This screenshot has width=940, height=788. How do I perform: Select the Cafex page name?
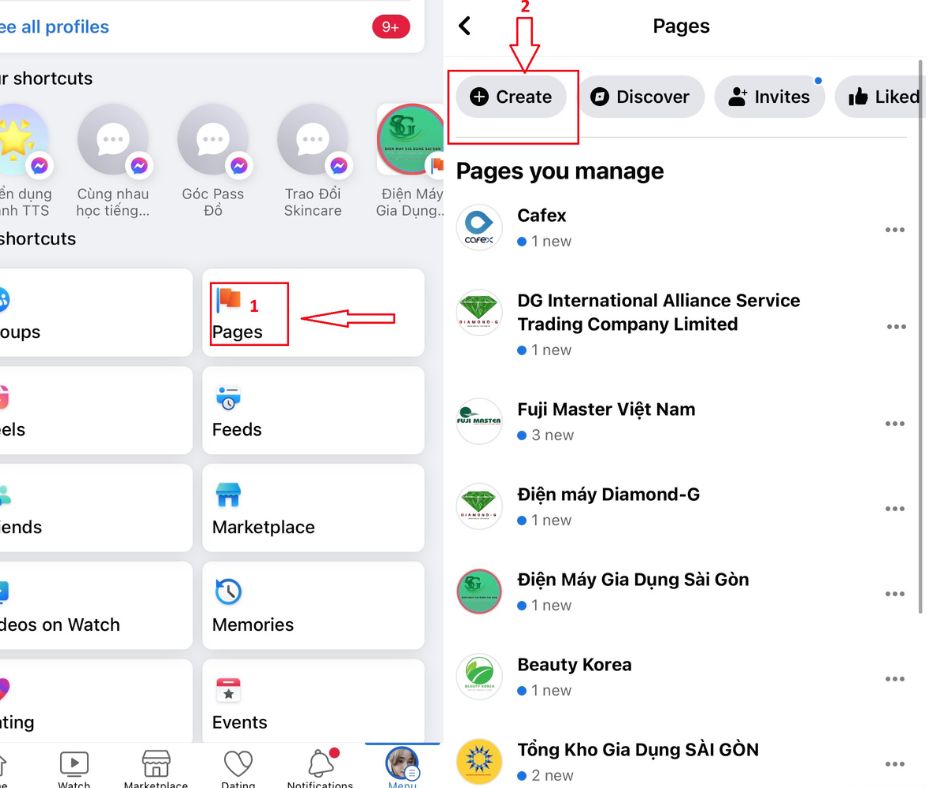coord(541,215)
